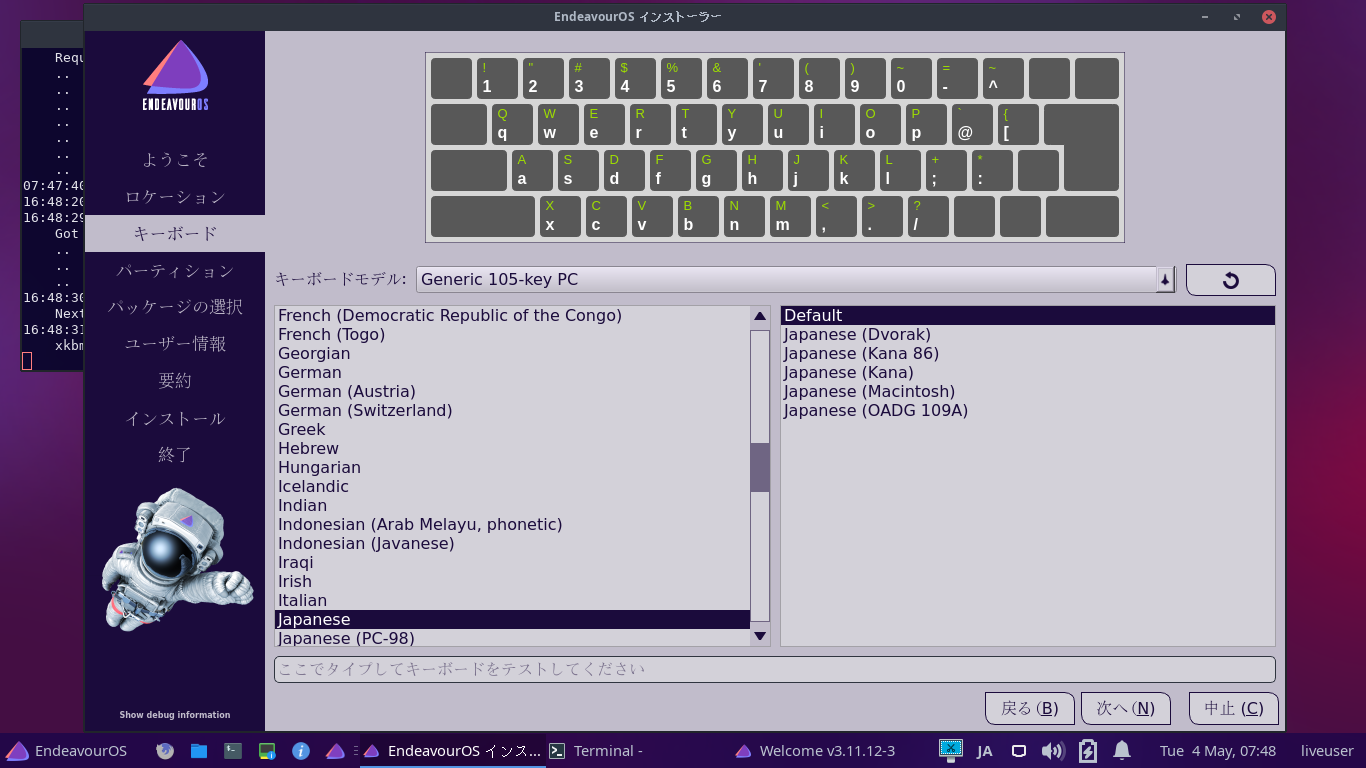Go to ようこそ step in sidebar
The height and width of the screenshot is (768, 1366).
tap(175, 160)
